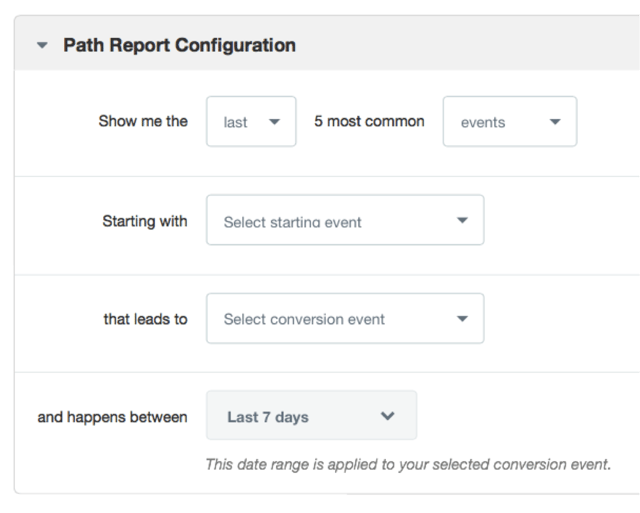Open the 'last' dropdown field
Screen dimensions: 640x513
click(x=251, y=121)
